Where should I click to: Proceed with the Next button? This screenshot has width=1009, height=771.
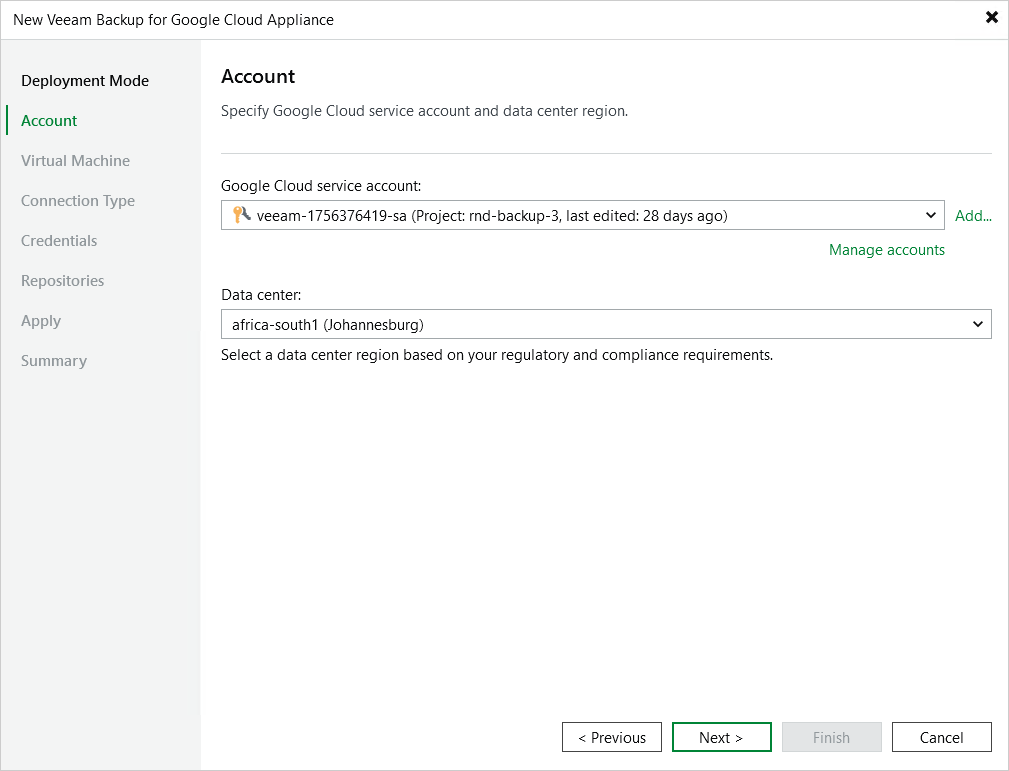(x=721, y=737)
